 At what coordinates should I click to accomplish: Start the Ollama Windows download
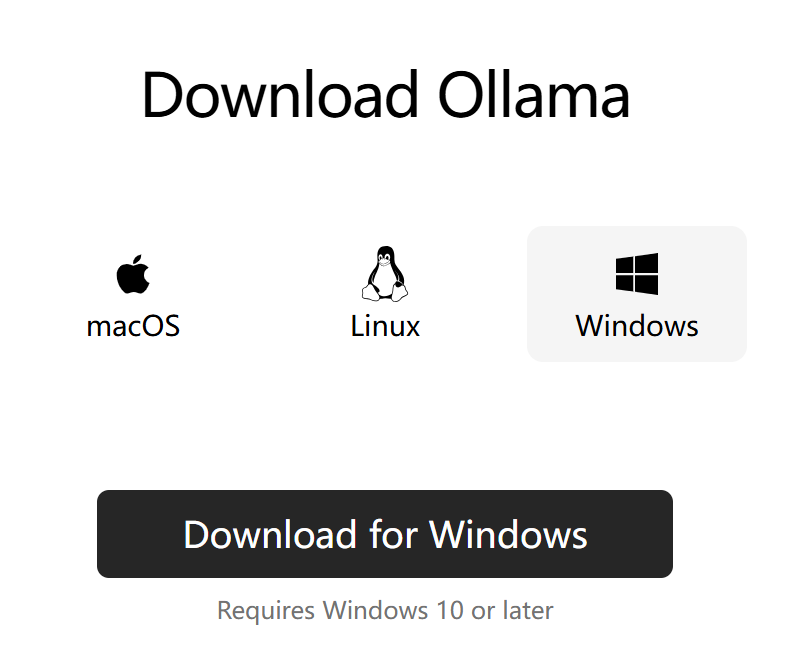pos(385,534)
